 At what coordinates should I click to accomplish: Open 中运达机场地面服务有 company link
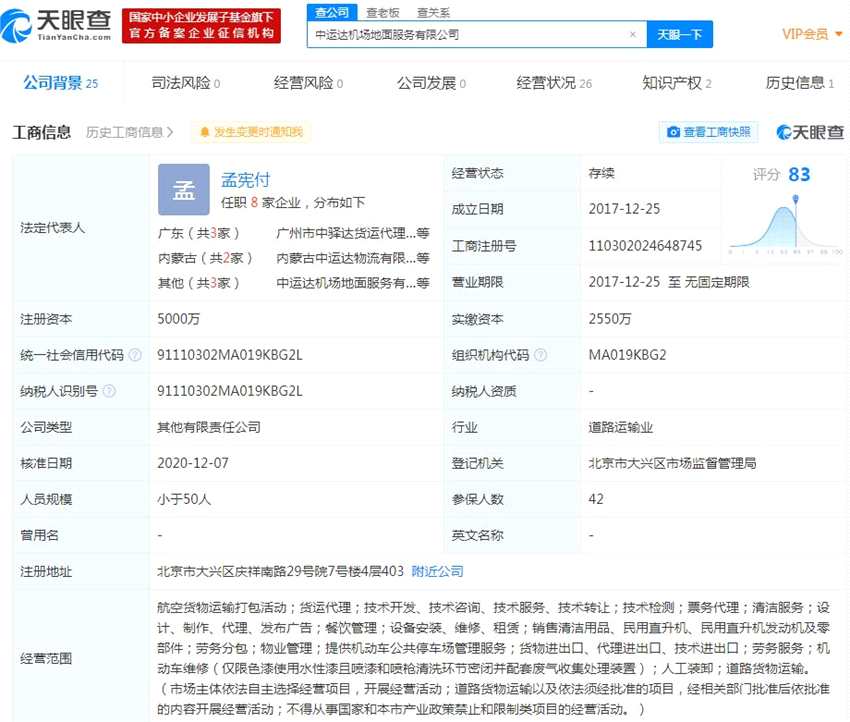(x=353, y=283)
